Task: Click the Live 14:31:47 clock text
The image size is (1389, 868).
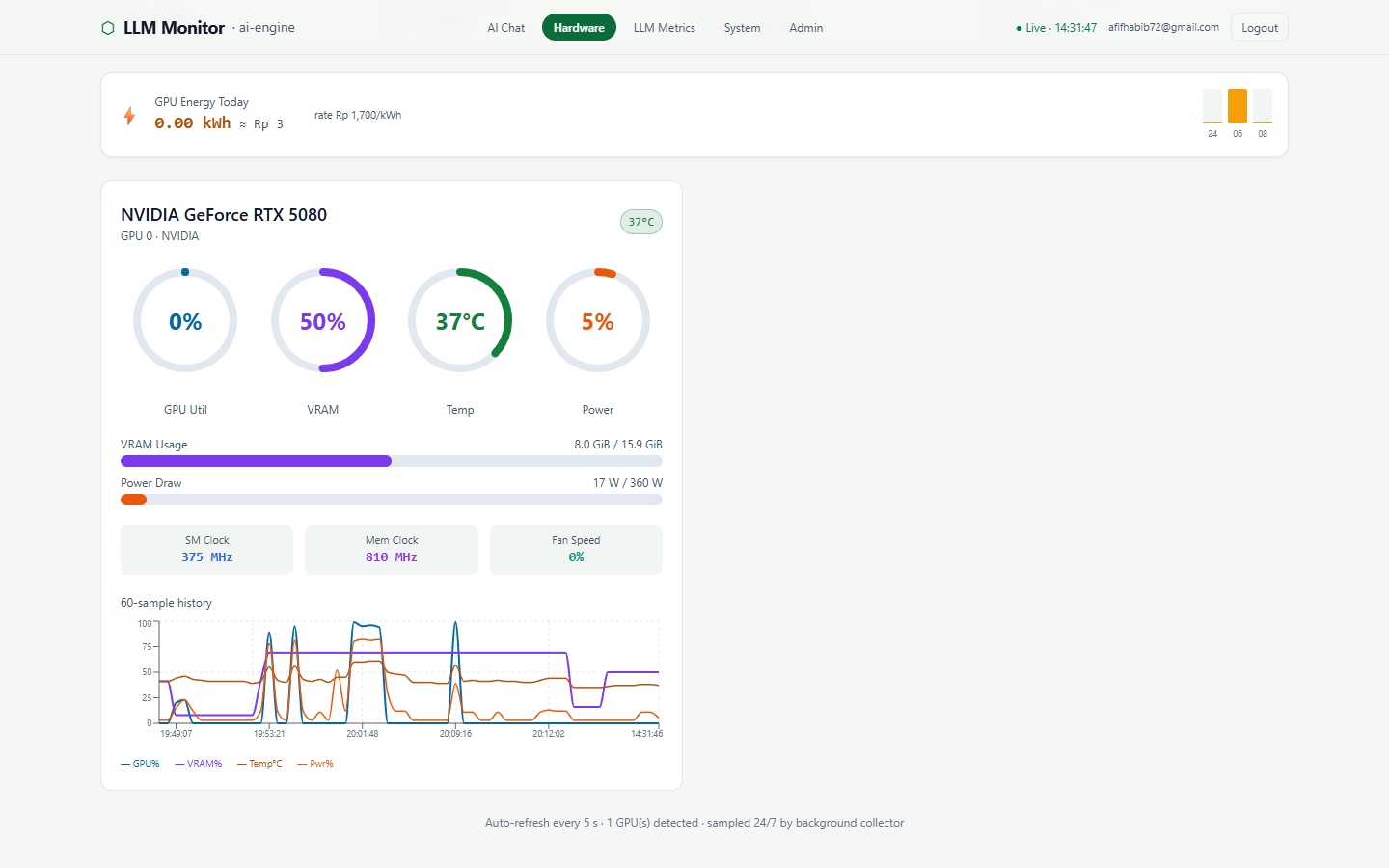Action: coord(1061,28)
